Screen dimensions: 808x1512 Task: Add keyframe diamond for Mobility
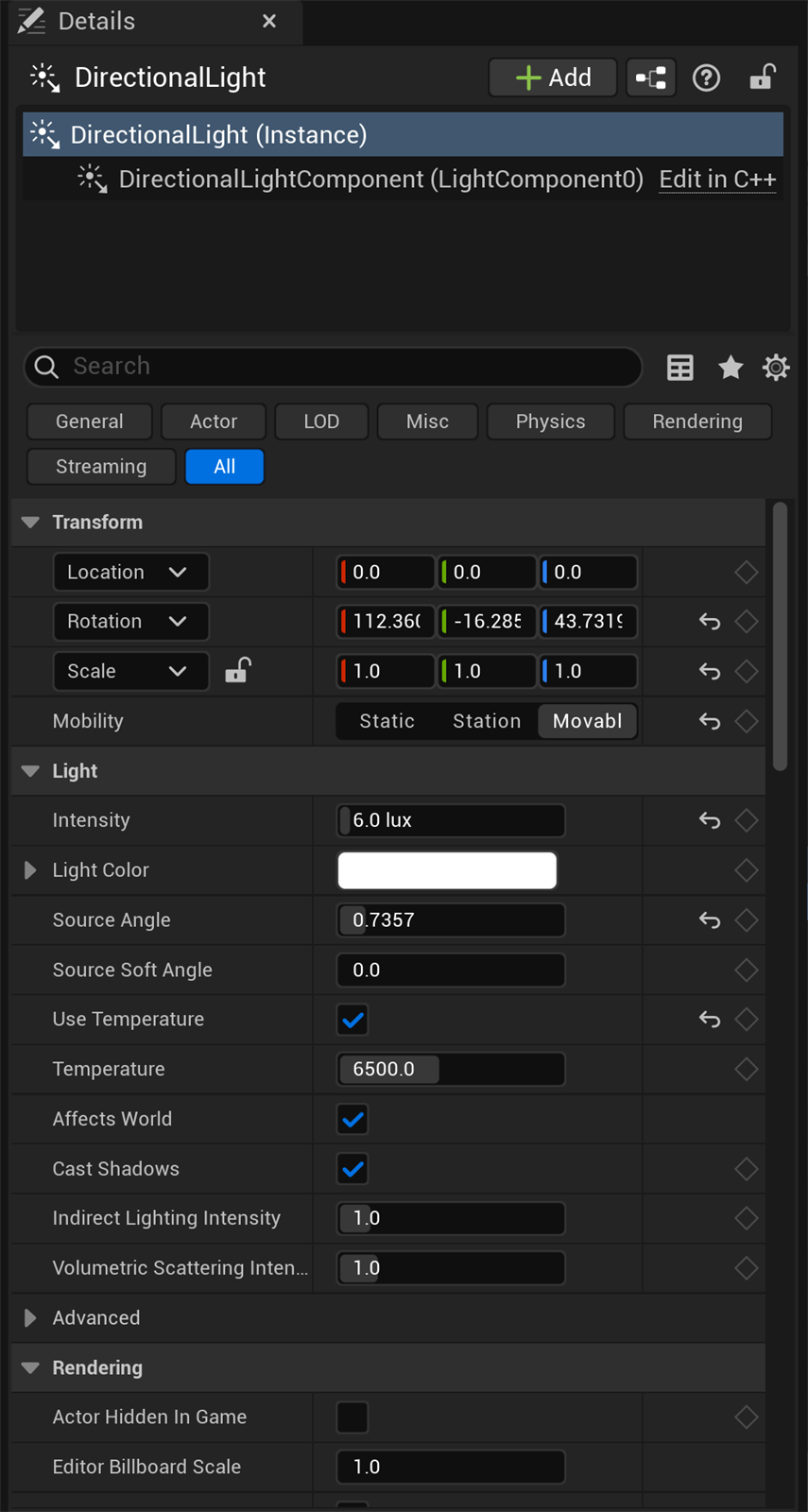tap(747, 721)
